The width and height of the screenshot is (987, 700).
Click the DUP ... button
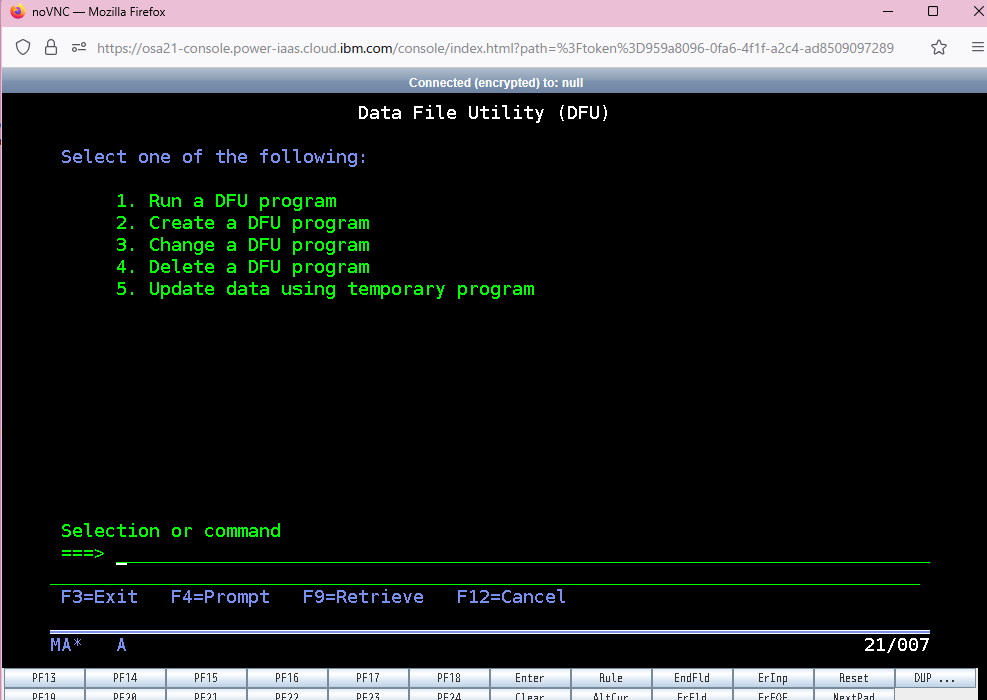point(935,678)
